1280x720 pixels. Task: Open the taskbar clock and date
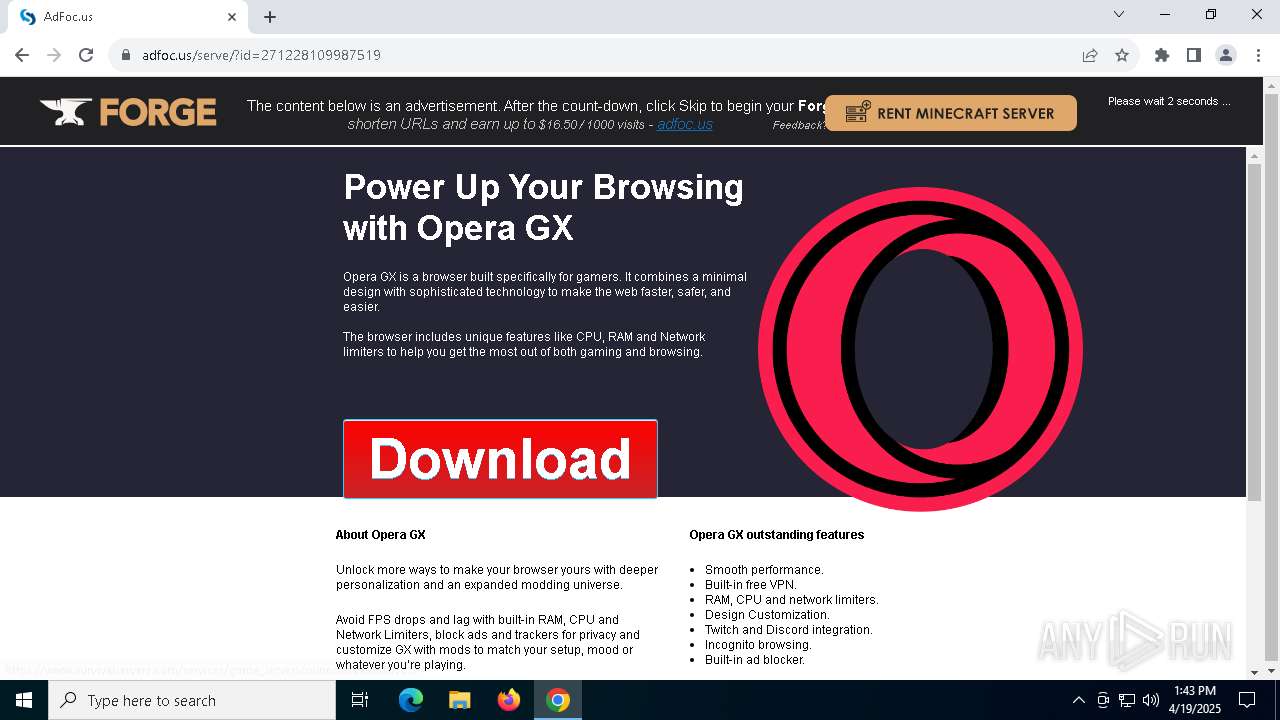point(1195,700)
